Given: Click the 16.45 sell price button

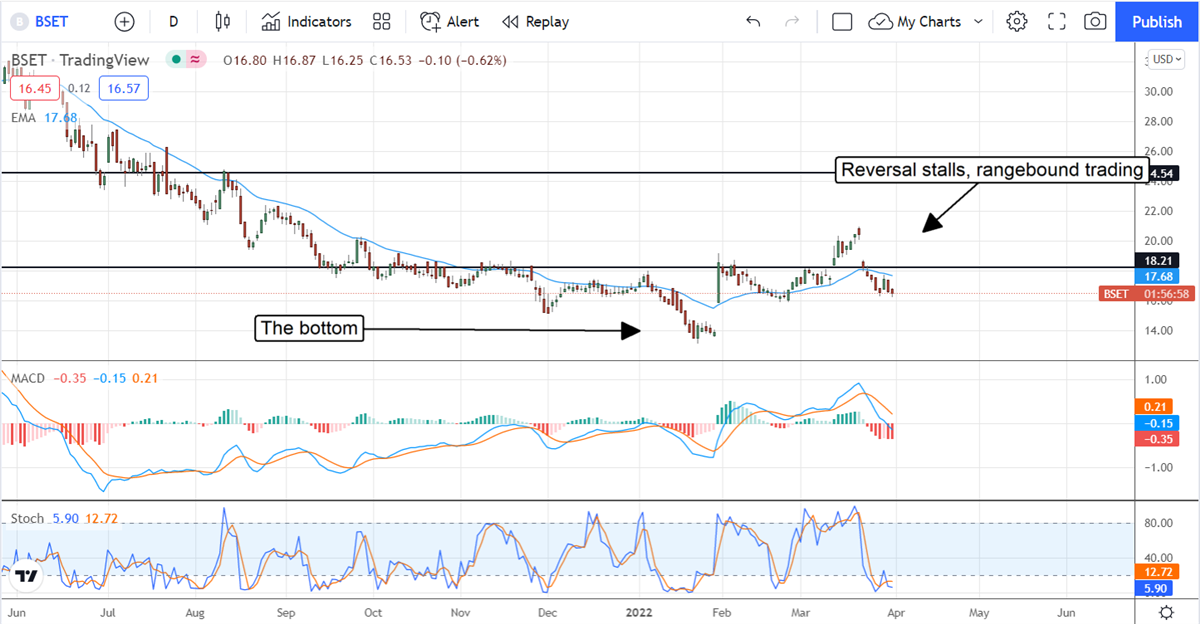Looking at the screenshot, I should click(30, 89).
